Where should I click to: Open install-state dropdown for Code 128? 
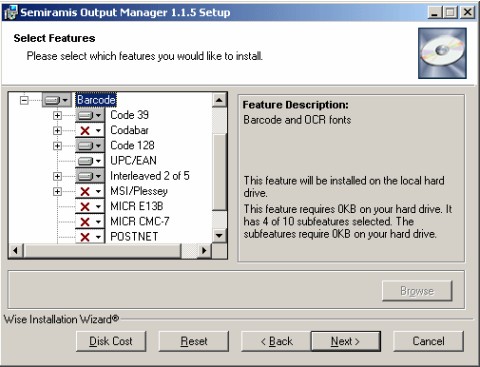tap(90, 146)
